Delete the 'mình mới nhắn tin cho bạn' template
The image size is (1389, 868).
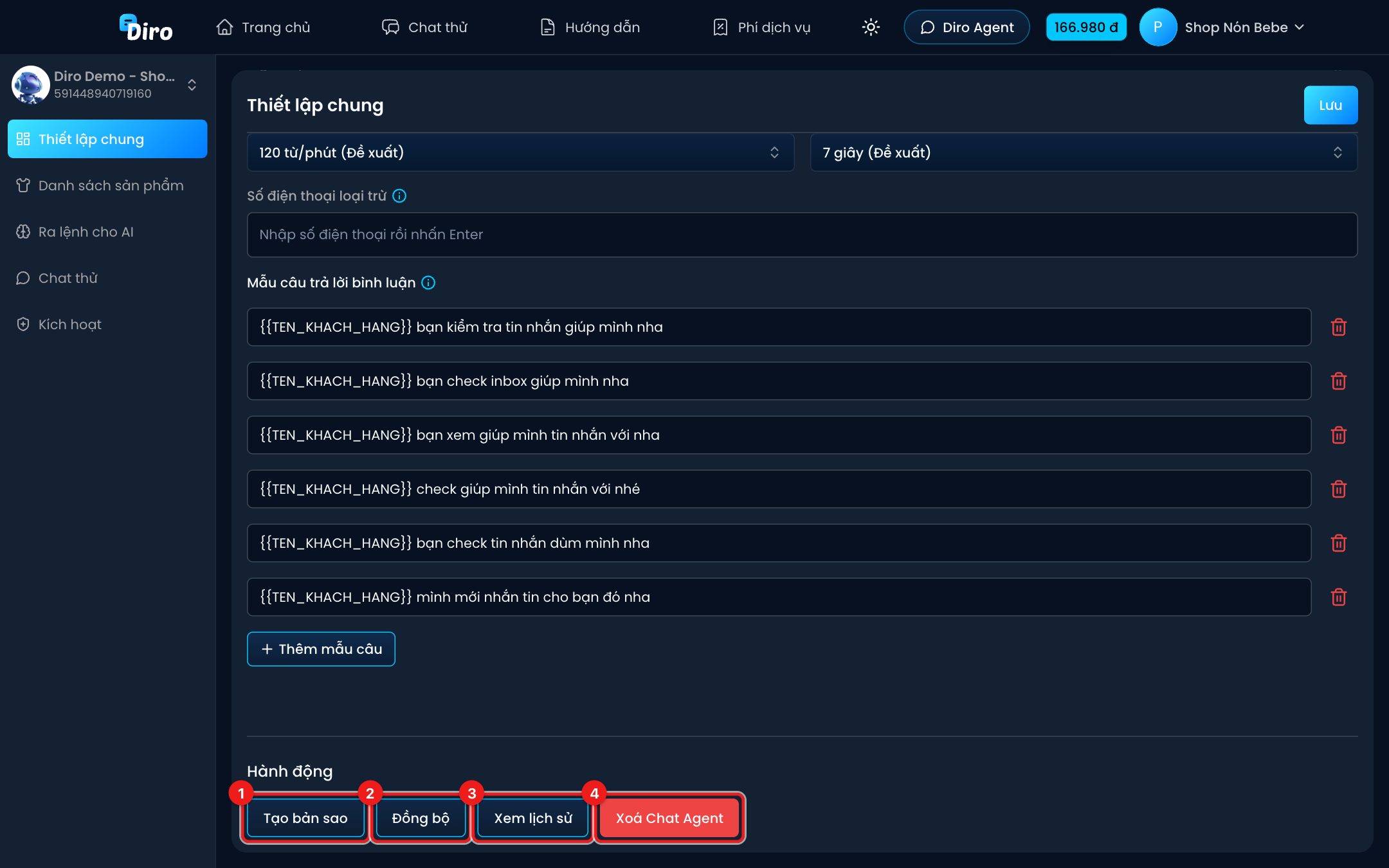pyautogui.click(x=1339, y=597)
